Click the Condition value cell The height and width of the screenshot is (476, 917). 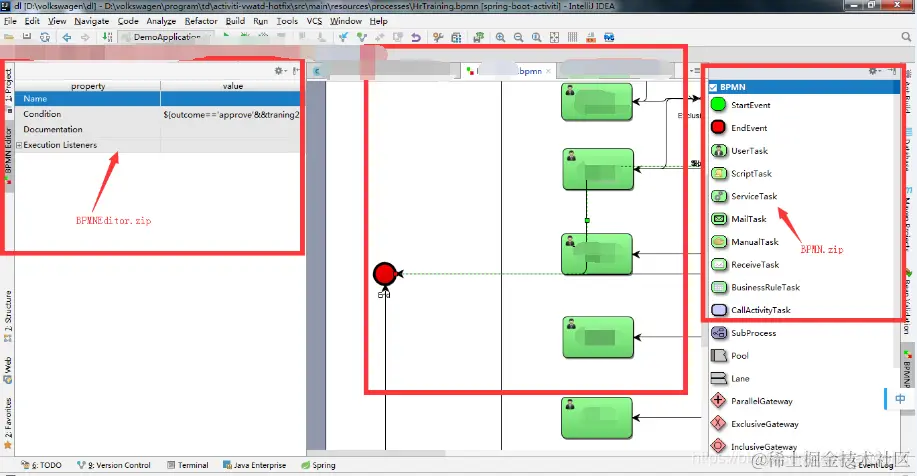point(230,115)
